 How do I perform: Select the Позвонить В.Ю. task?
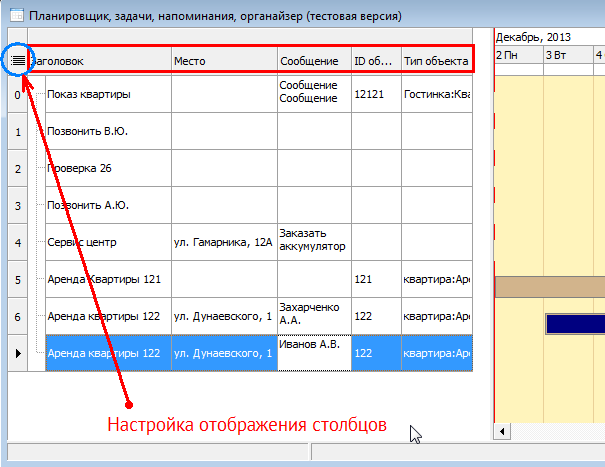[89, 131]
